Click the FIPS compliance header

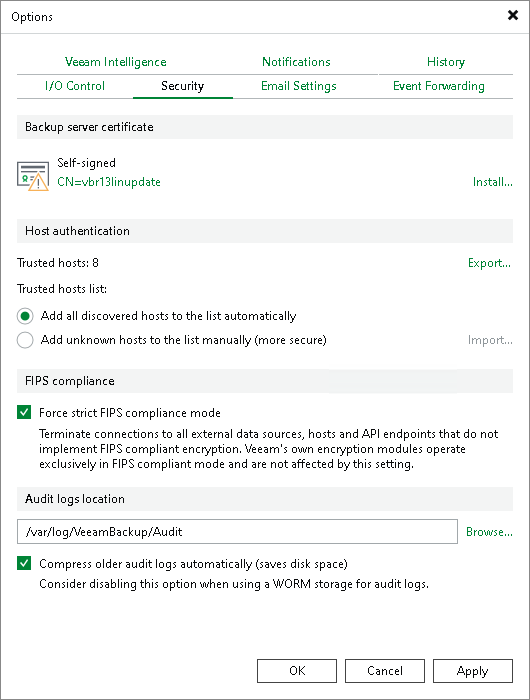point(265,381)
